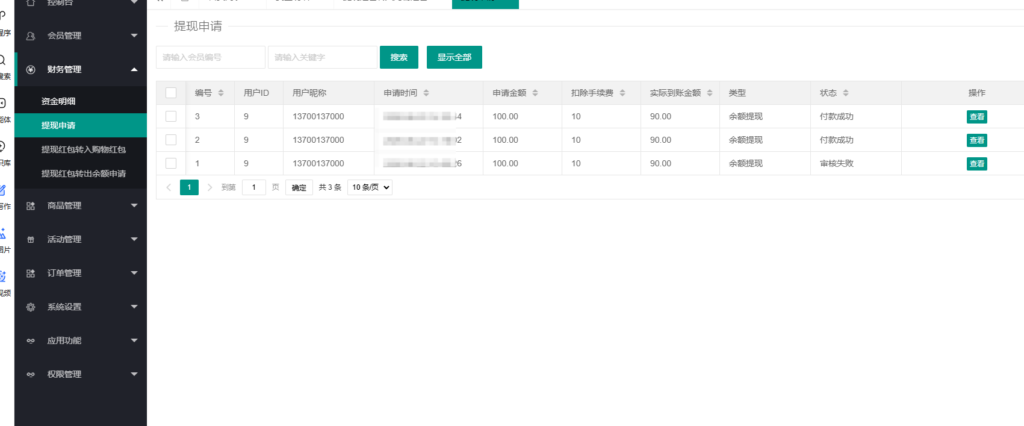Check the box for row number 1

coord(171,163)
